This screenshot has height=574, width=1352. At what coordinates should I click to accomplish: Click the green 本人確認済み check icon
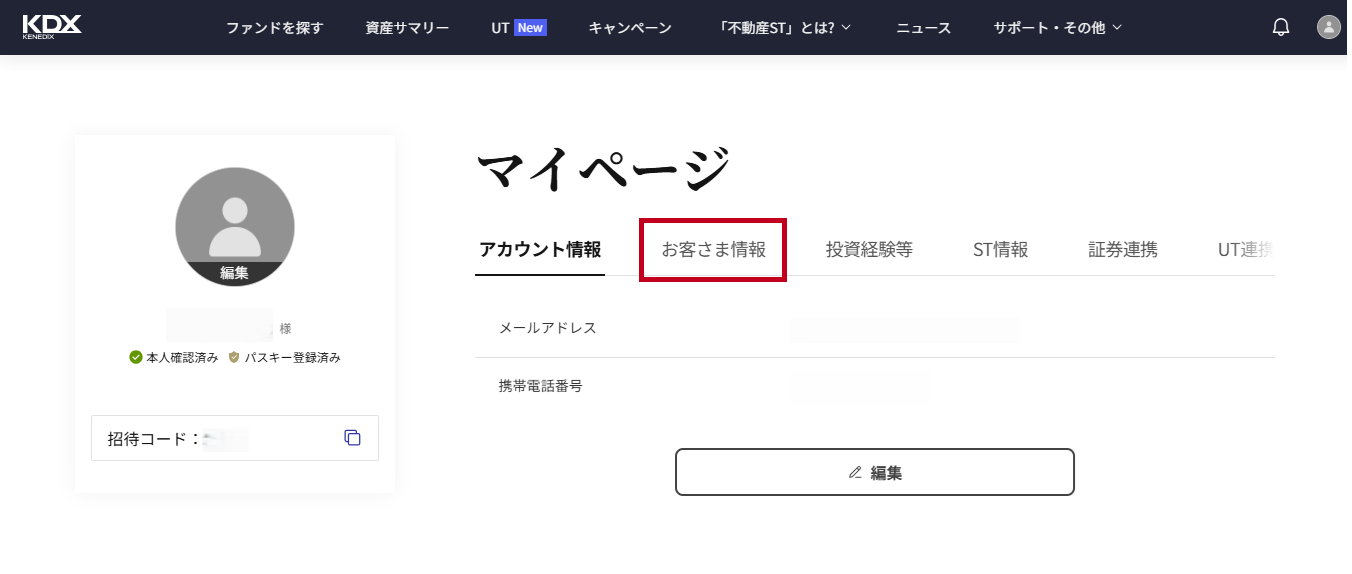[x=136, y=357]
